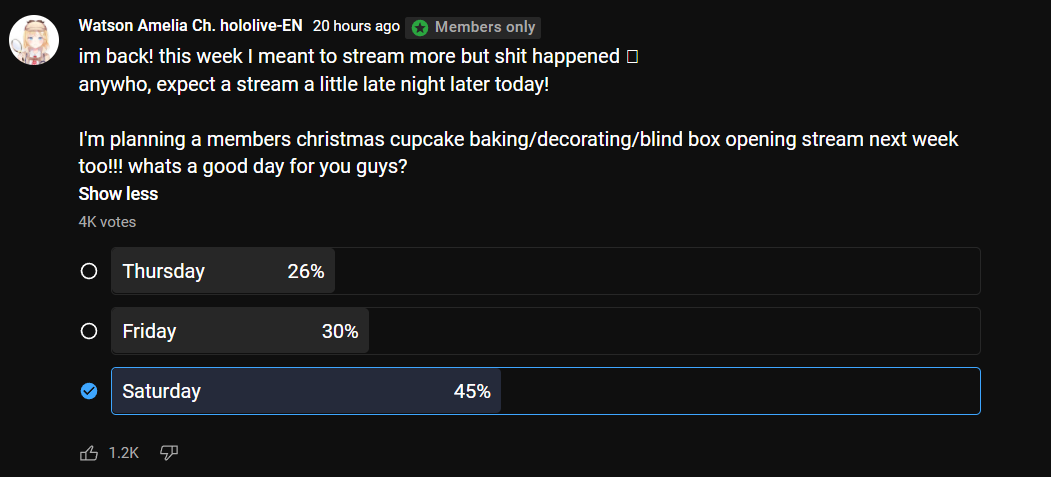The image size is (1051, 477).
Task: Click the Members only badge
Action: 473,27
